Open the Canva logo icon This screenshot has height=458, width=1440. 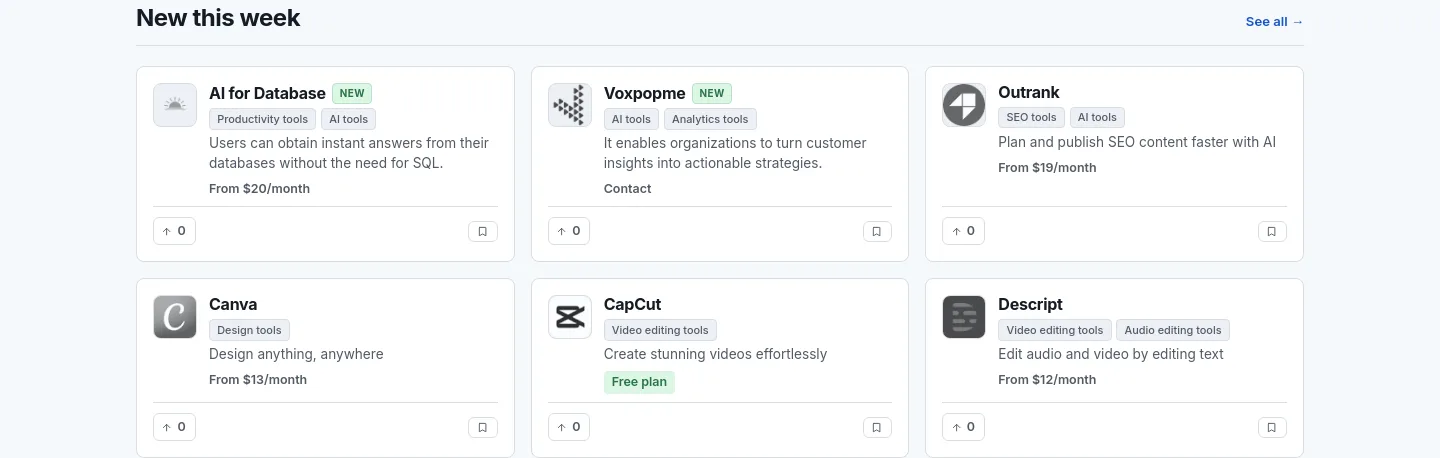pos(175,317)
